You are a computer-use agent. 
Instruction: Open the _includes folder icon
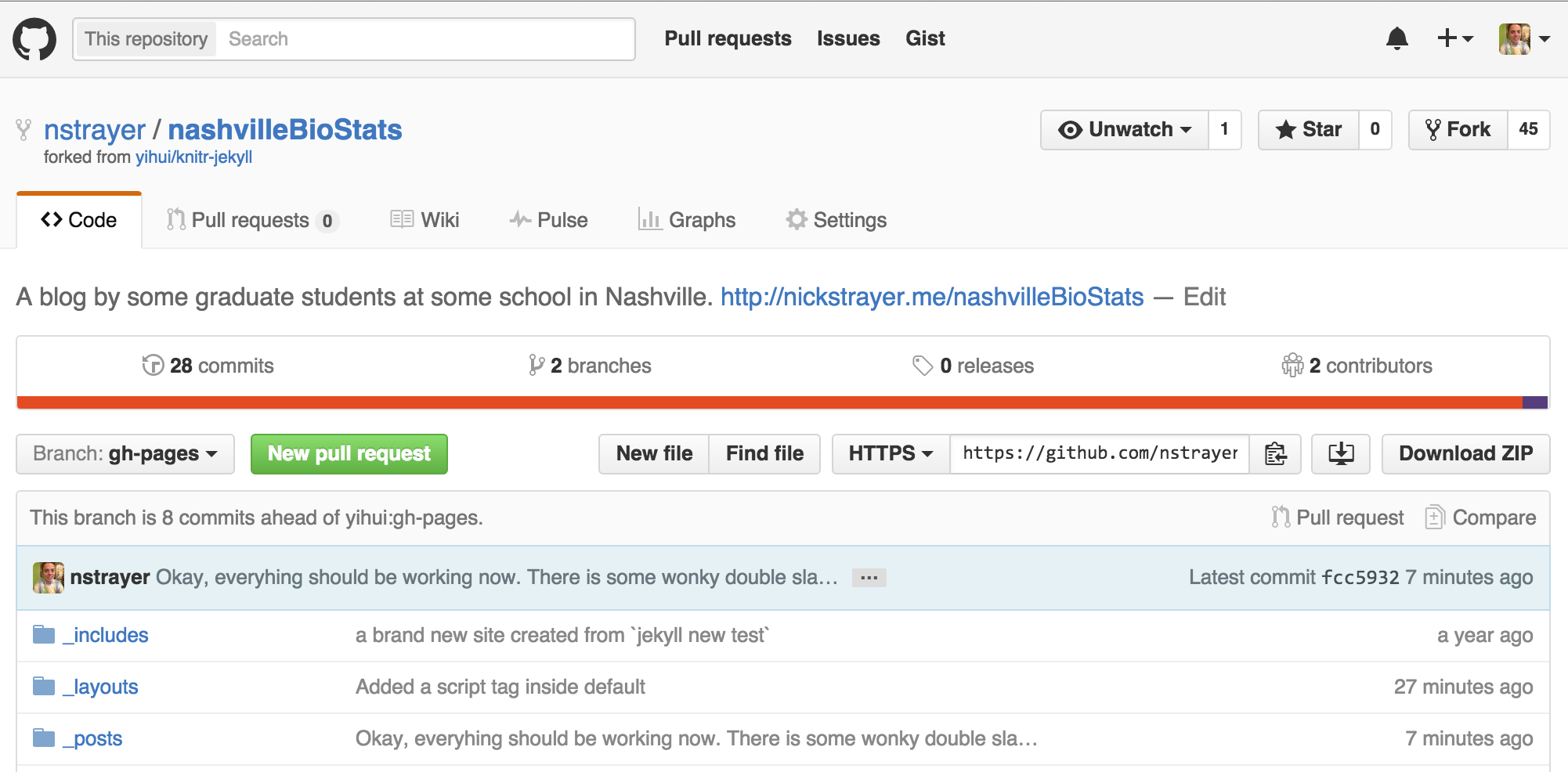44,635
